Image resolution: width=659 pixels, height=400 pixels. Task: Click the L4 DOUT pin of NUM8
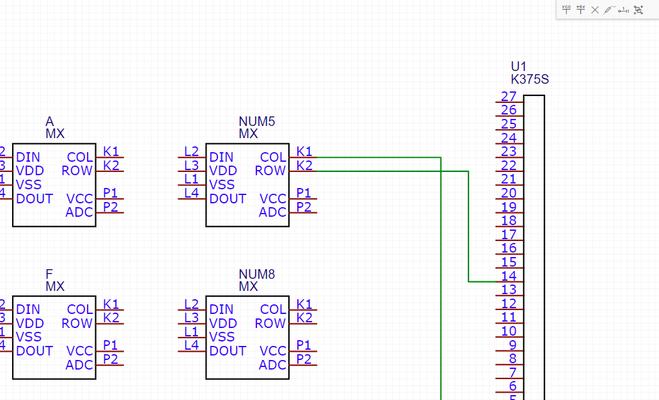pos(192,347)
